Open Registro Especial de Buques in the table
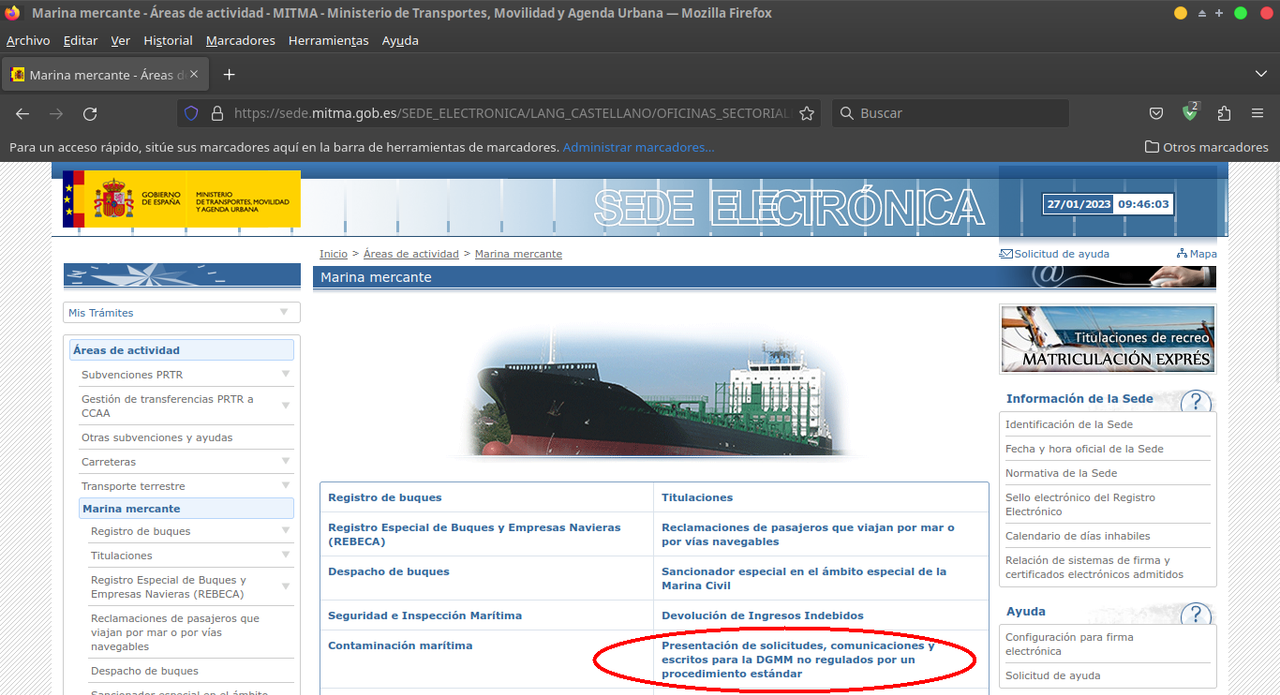Screen dimensions: 1280x695 (x=474, y=534)
